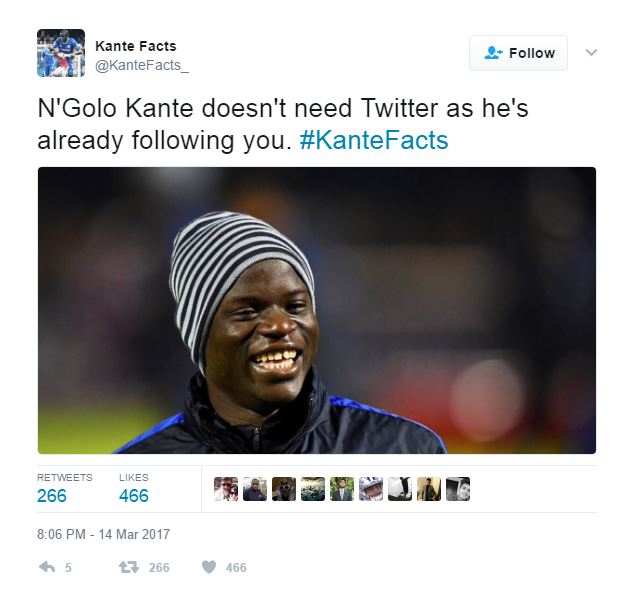Click the first liker avatar in the row
Viewport: 635px width, 603px height.
pos(226,489)
